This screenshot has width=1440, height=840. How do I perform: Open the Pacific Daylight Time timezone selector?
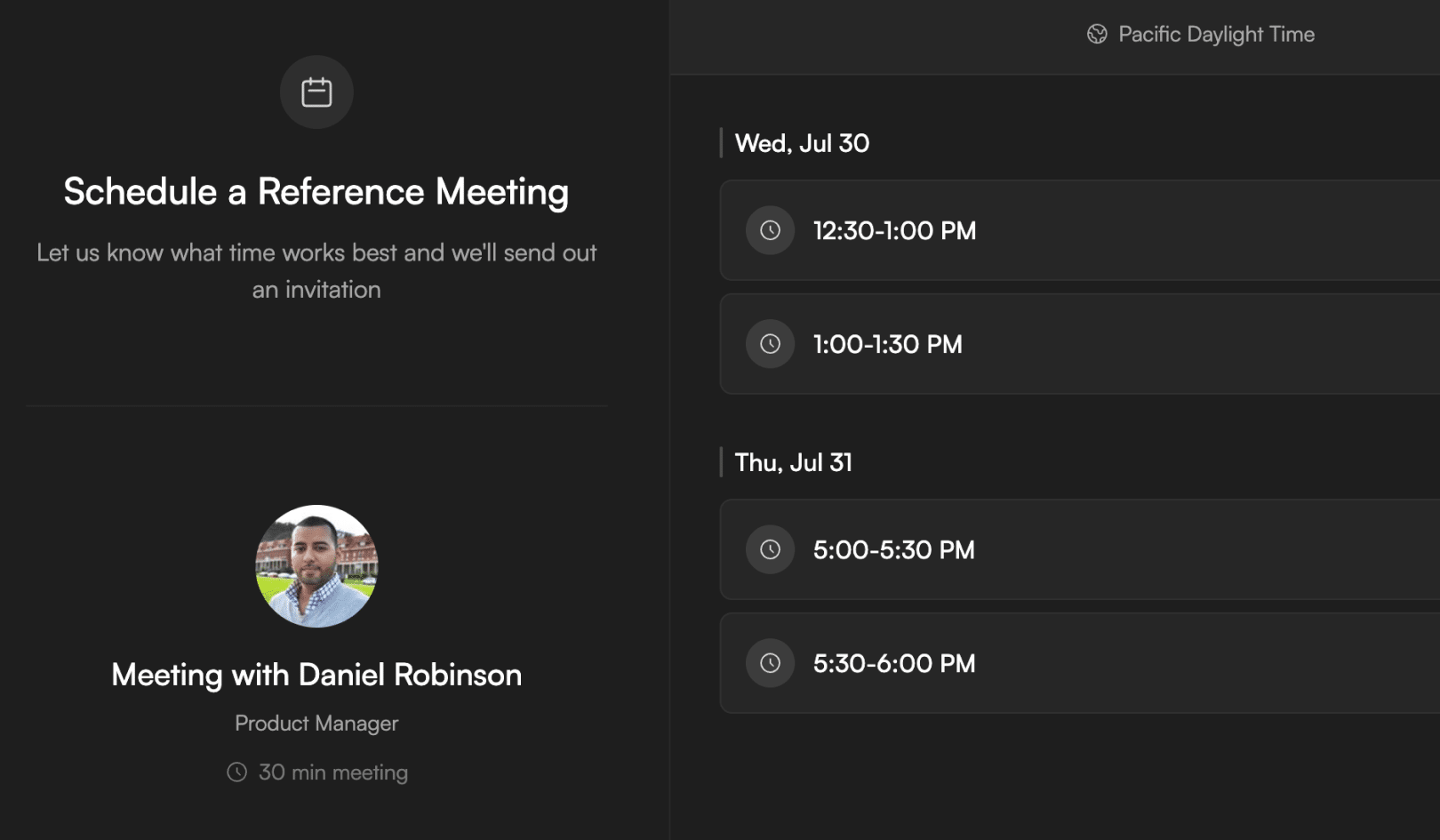point(1216,35)
